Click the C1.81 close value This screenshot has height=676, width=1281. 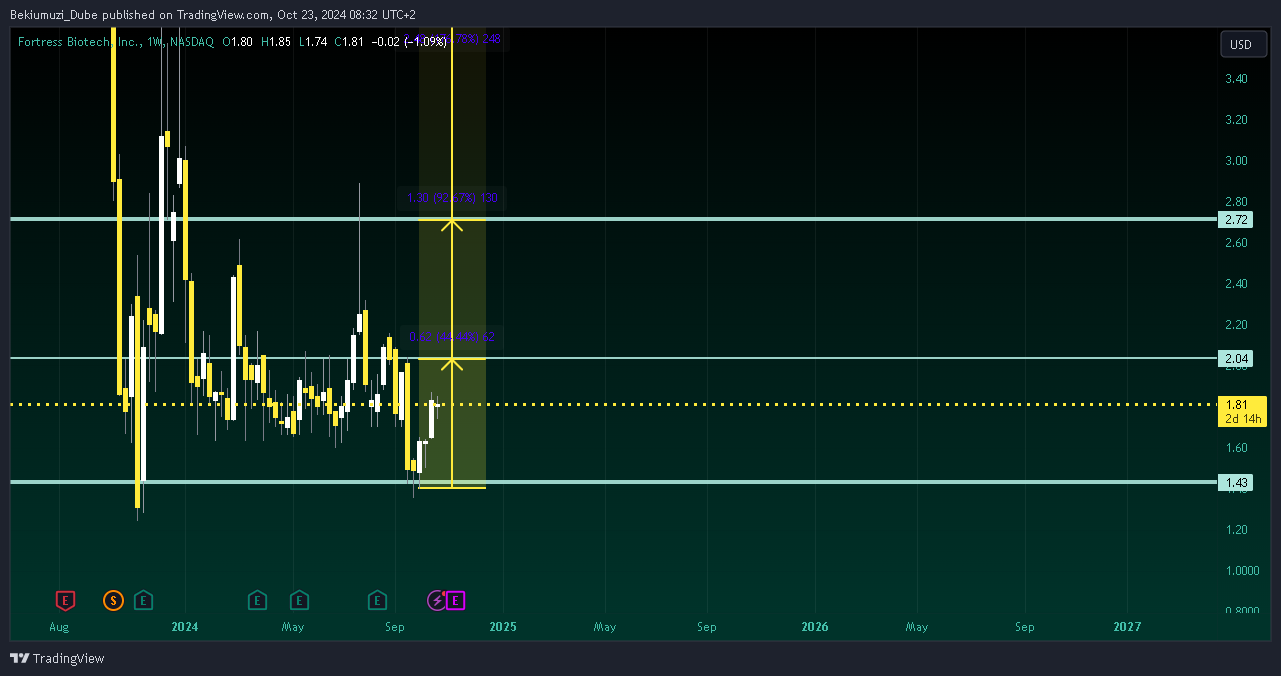pyautogui.click(x=350, y=42)
